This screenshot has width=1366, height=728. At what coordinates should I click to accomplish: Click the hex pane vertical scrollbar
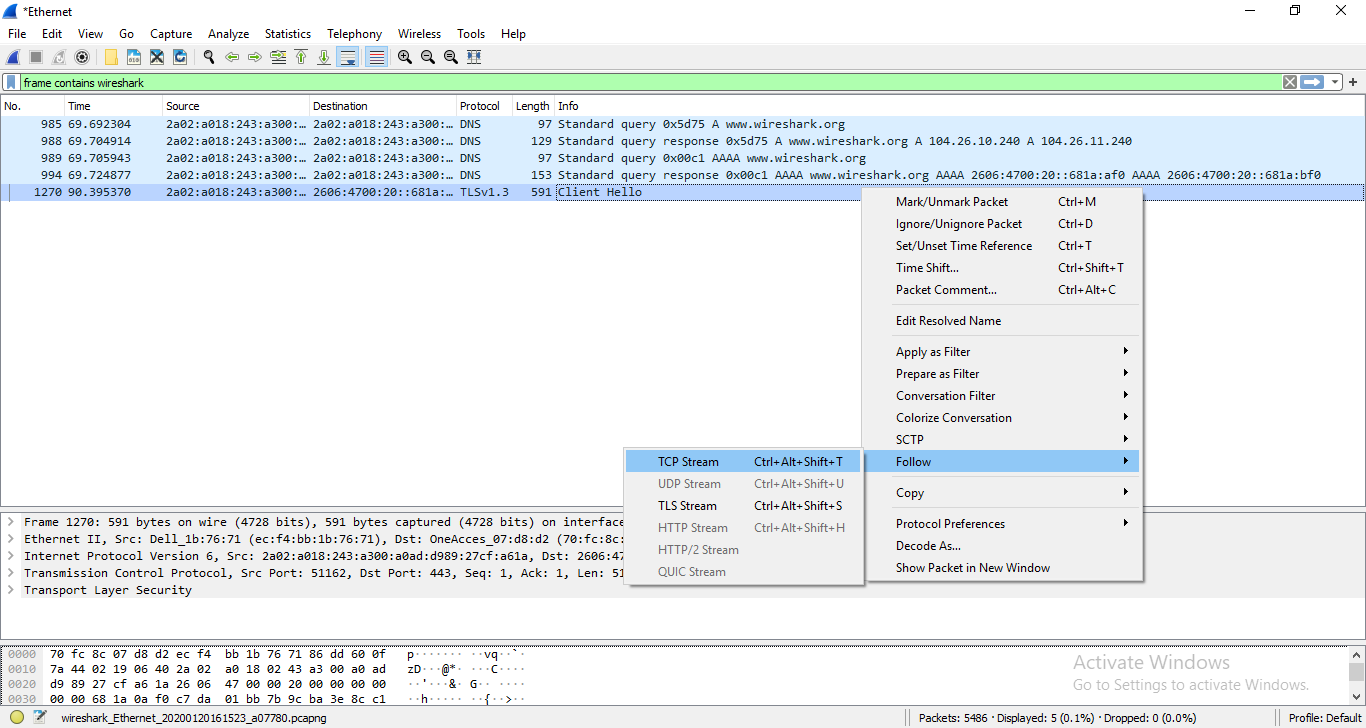click(x=1356, y=676)
